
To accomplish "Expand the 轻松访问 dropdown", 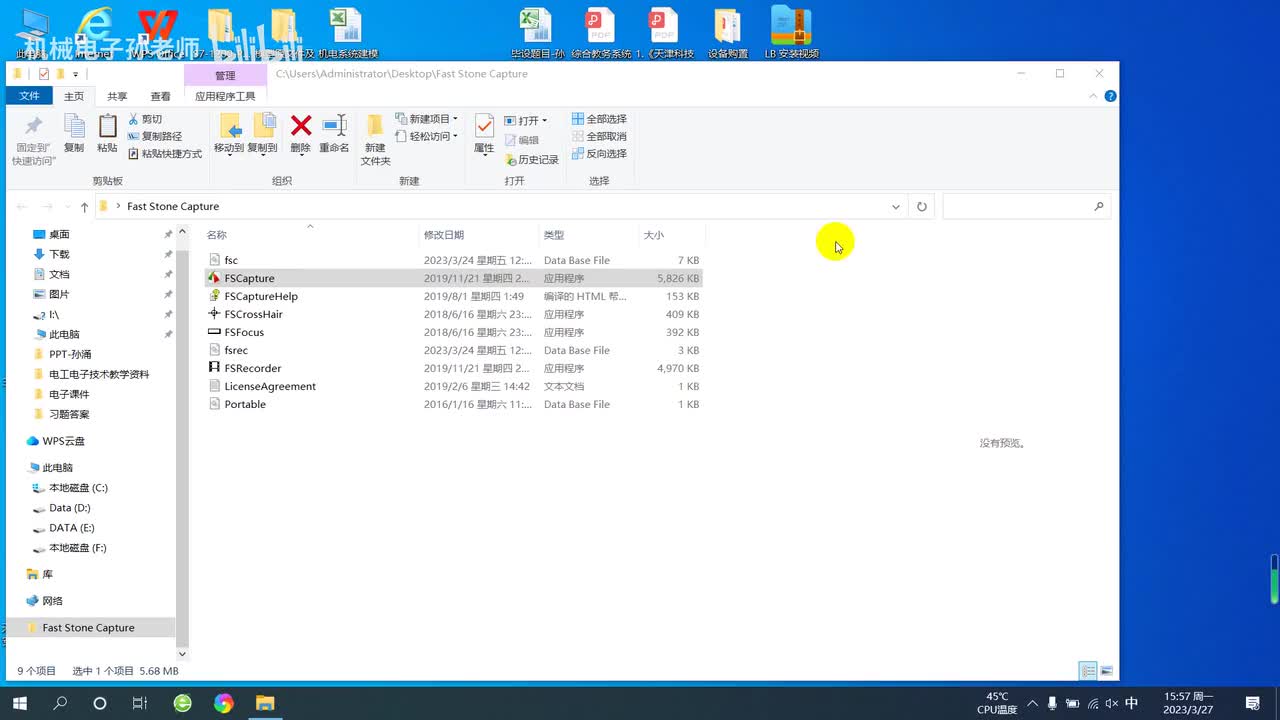I will pyautogui.click(x=427, y=136).
